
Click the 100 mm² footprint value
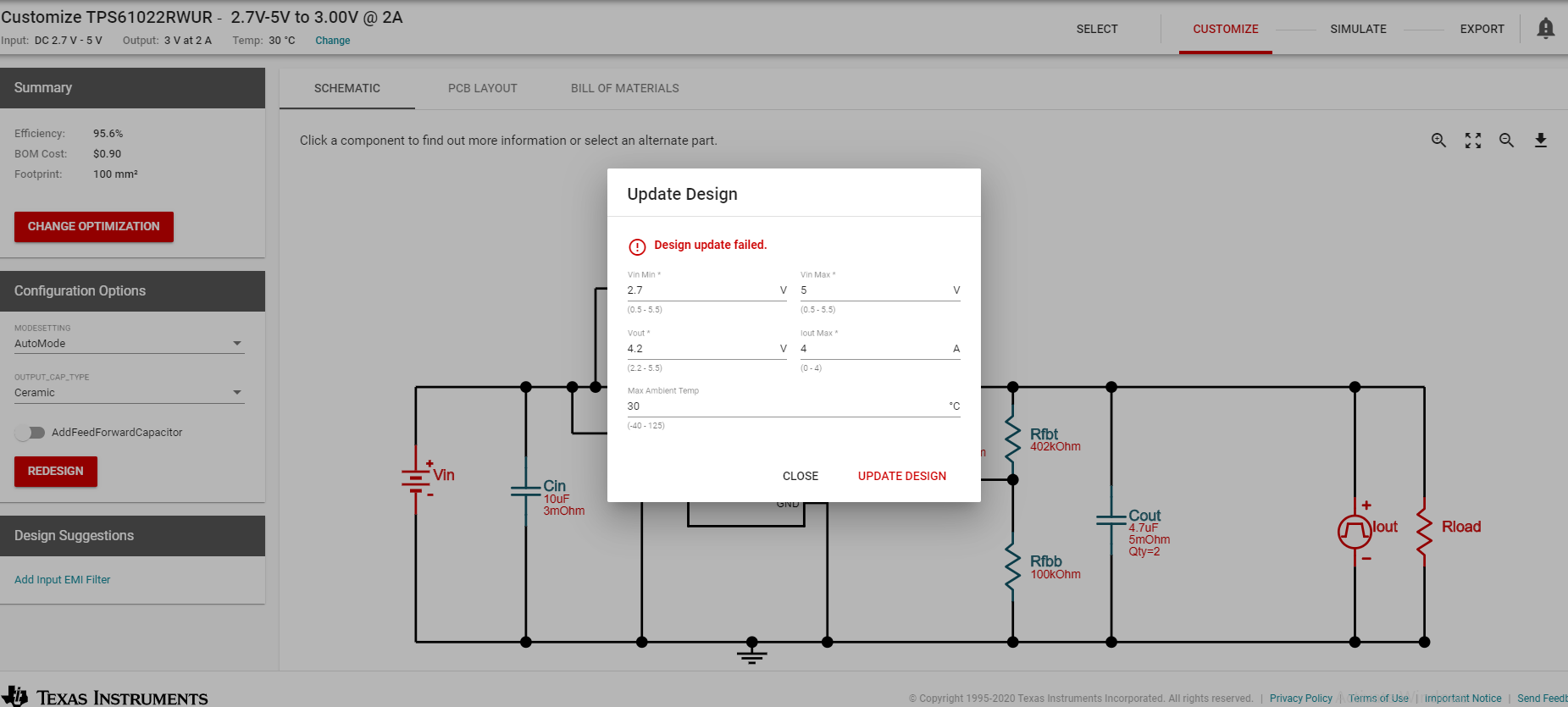click(115, 174)
